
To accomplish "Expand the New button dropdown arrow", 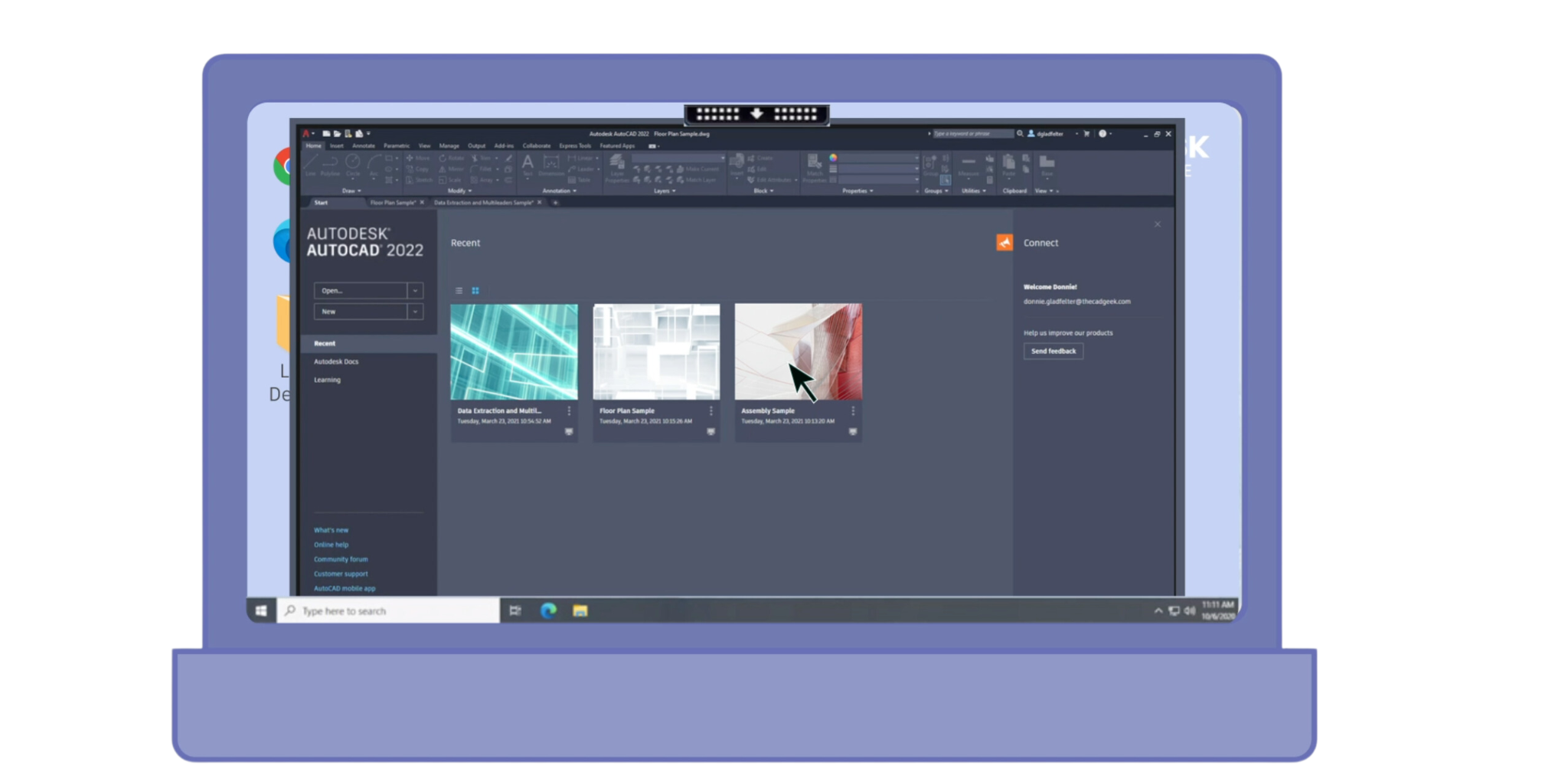I will pos(415,312).
